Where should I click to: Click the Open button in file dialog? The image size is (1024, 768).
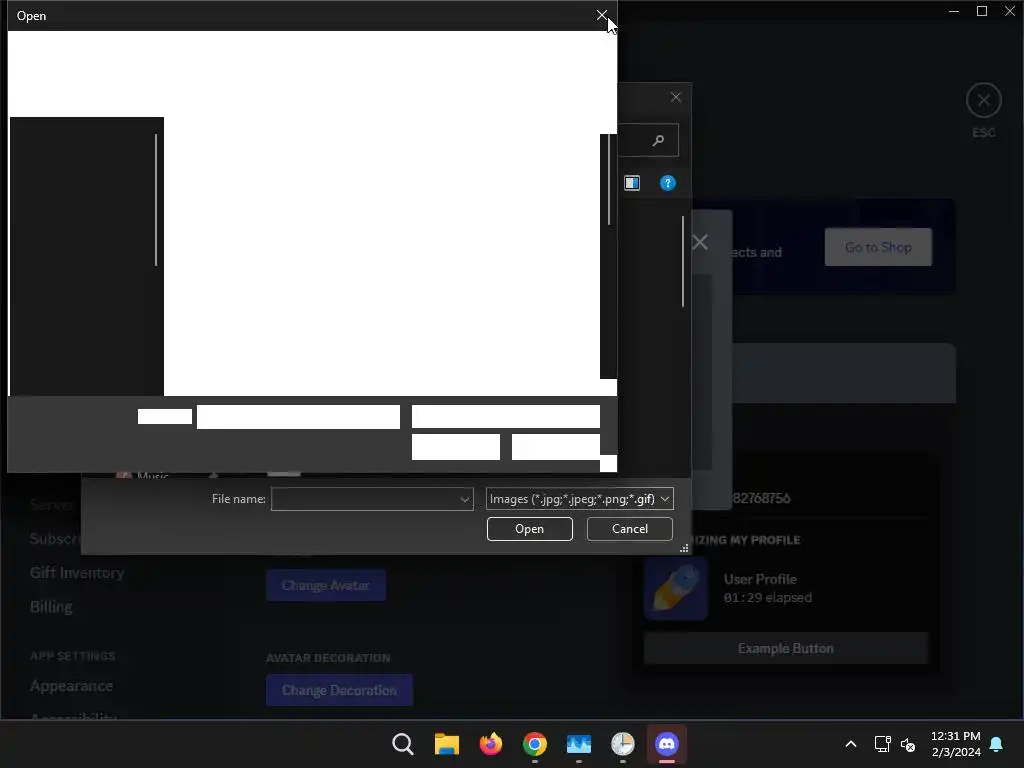point(530,529)
